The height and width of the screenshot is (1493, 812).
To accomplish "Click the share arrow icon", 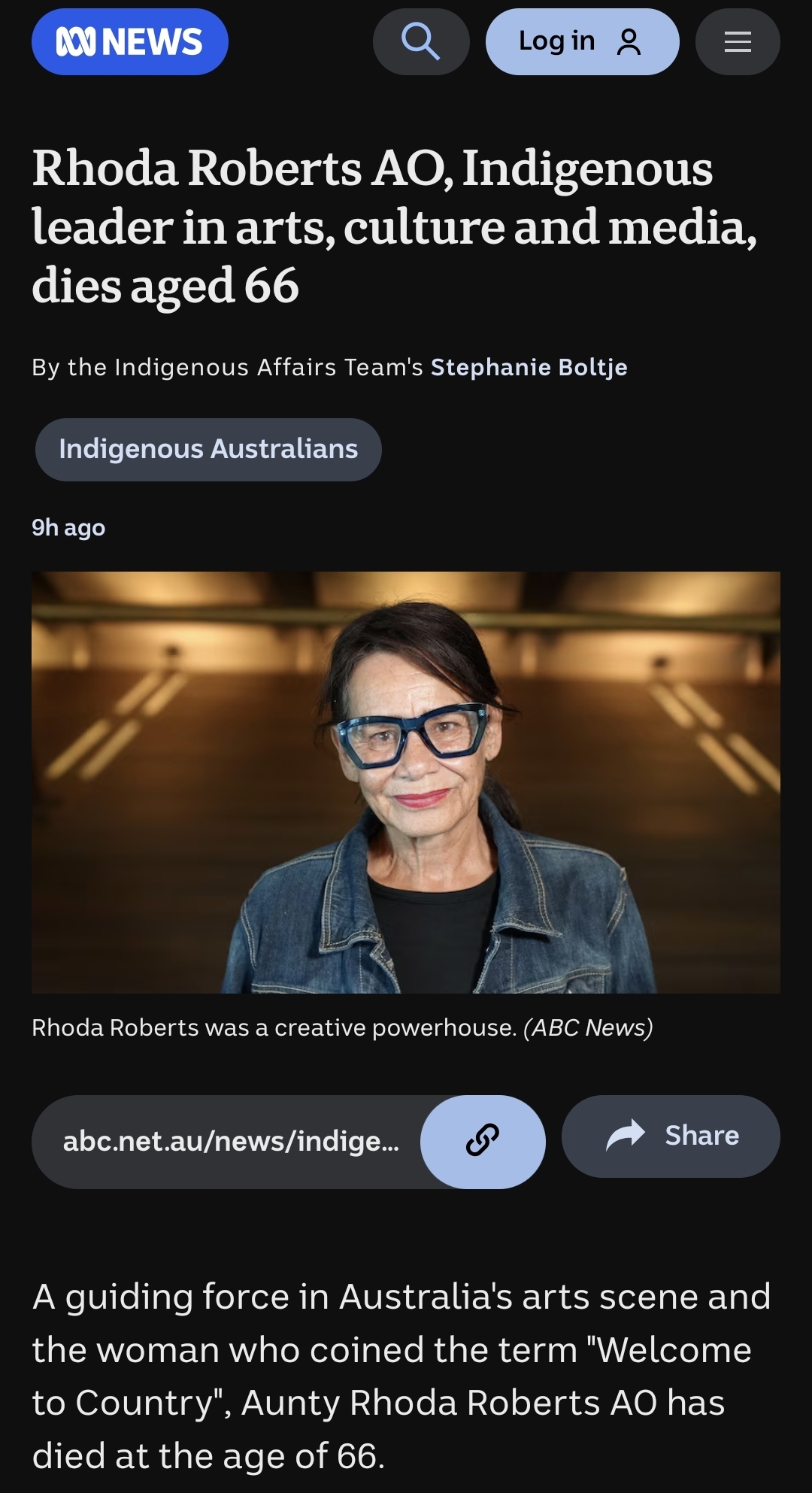I will [626, 1135].
